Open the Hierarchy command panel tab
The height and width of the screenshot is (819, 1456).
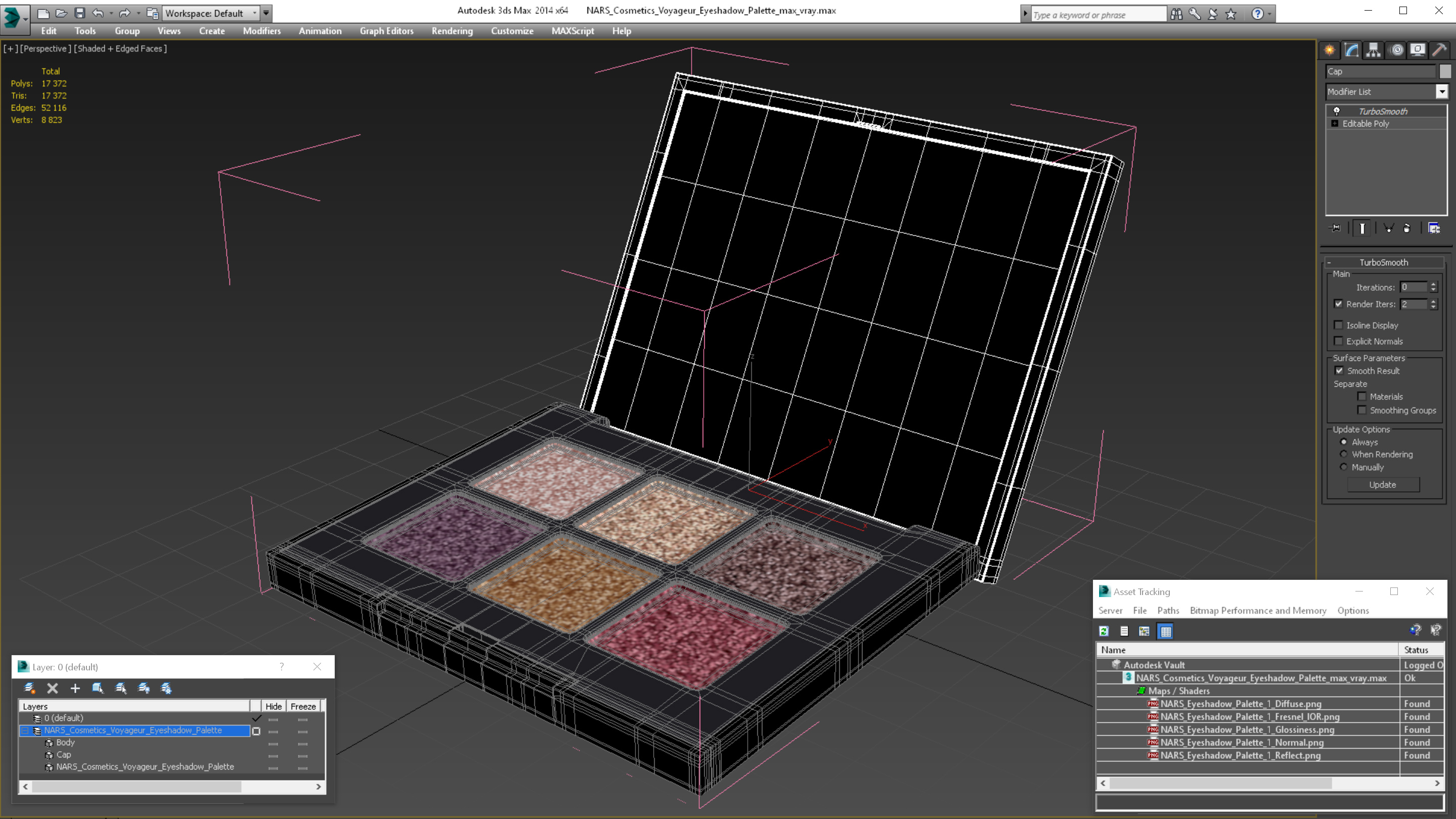(x=1374, y=51)
